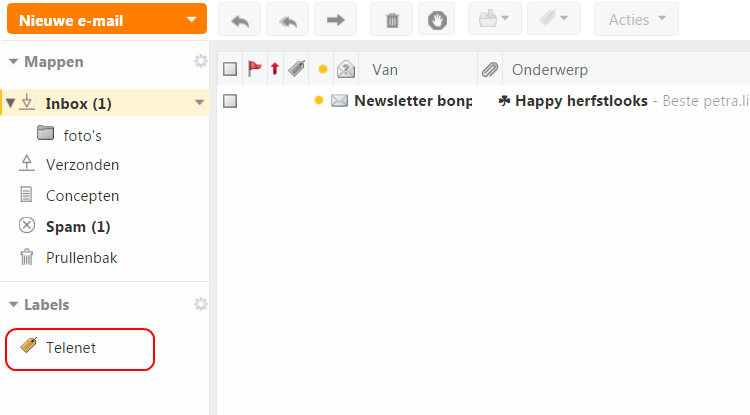Open the Happy herfstlooks email
Image resolution: width=750 pixels, height=415 pixels.
tap(580, 101)
